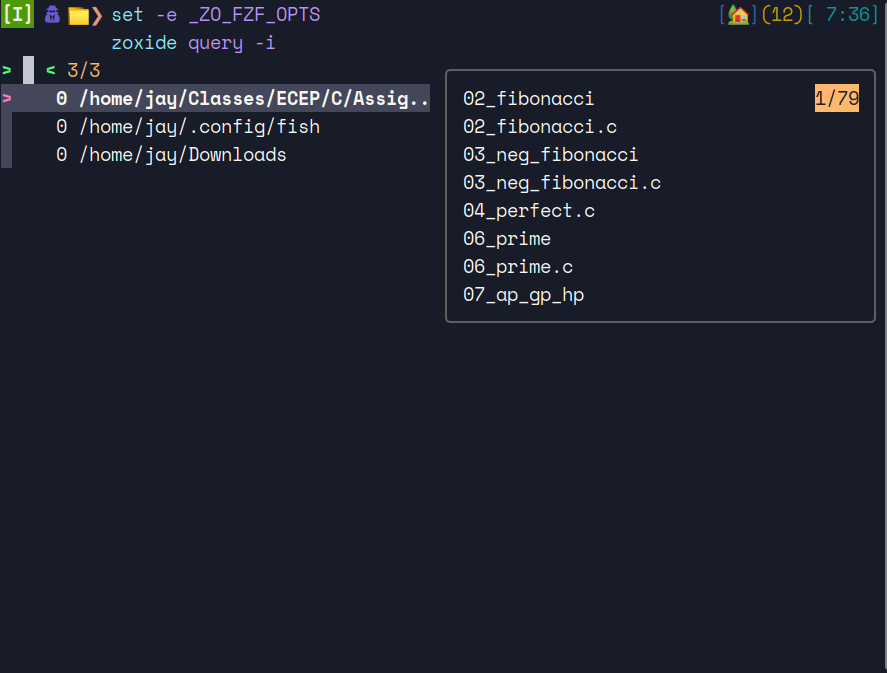The image size is (887, 673).
Task: Click the green [I] vim mode indicator
Action: 17,14
